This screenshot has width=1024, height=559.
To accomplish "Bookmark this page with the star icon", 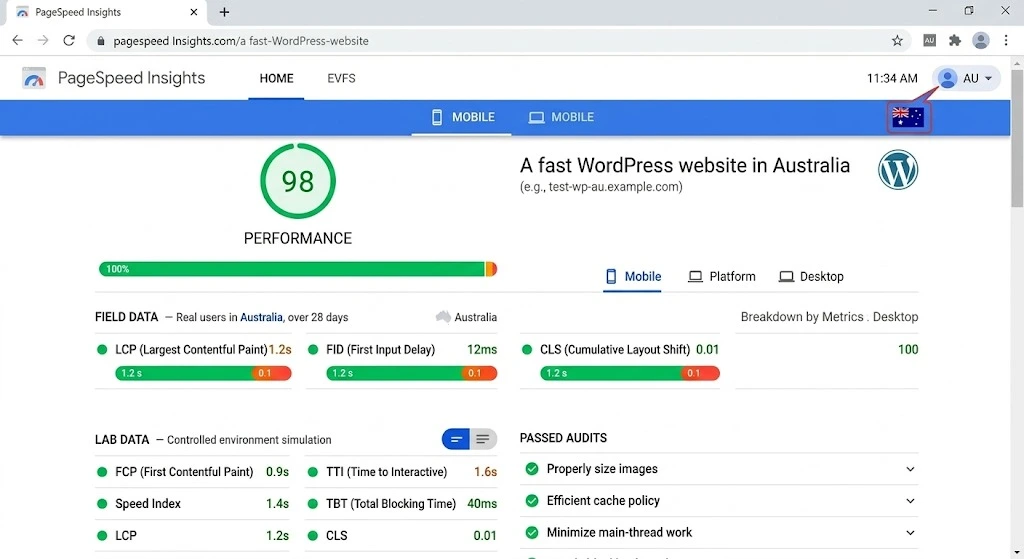I will 897,41.
